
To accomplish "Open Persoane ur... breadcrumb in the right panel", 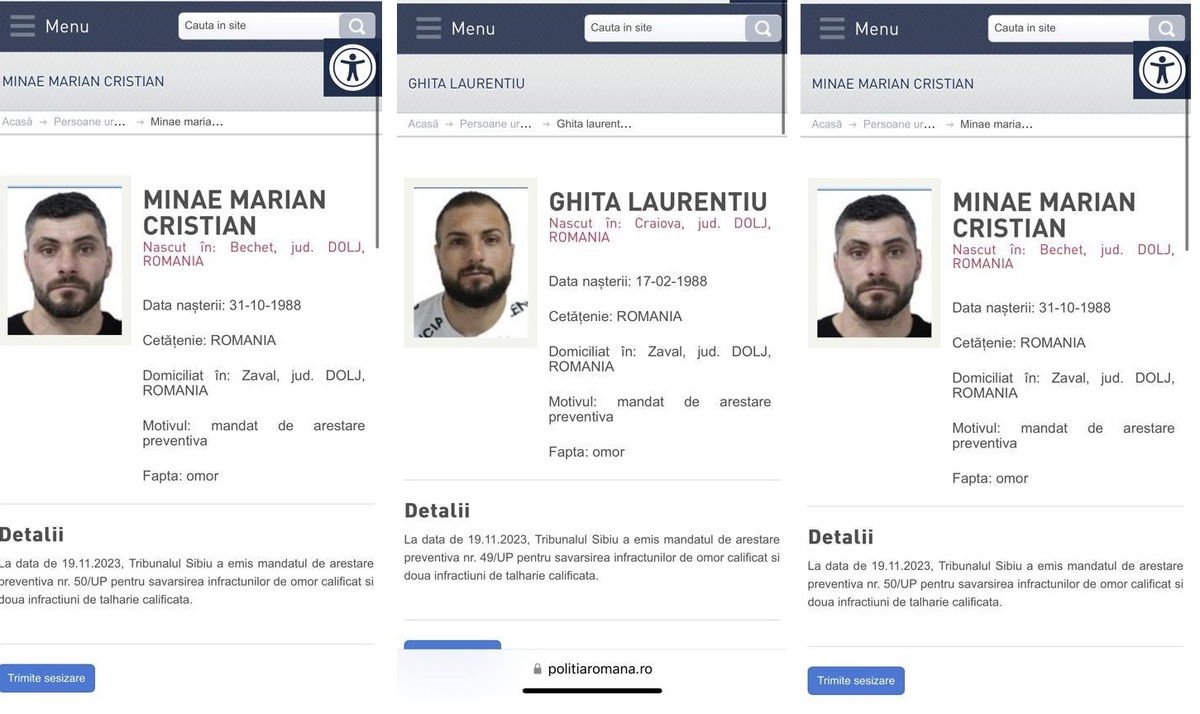I will (900, 124).
